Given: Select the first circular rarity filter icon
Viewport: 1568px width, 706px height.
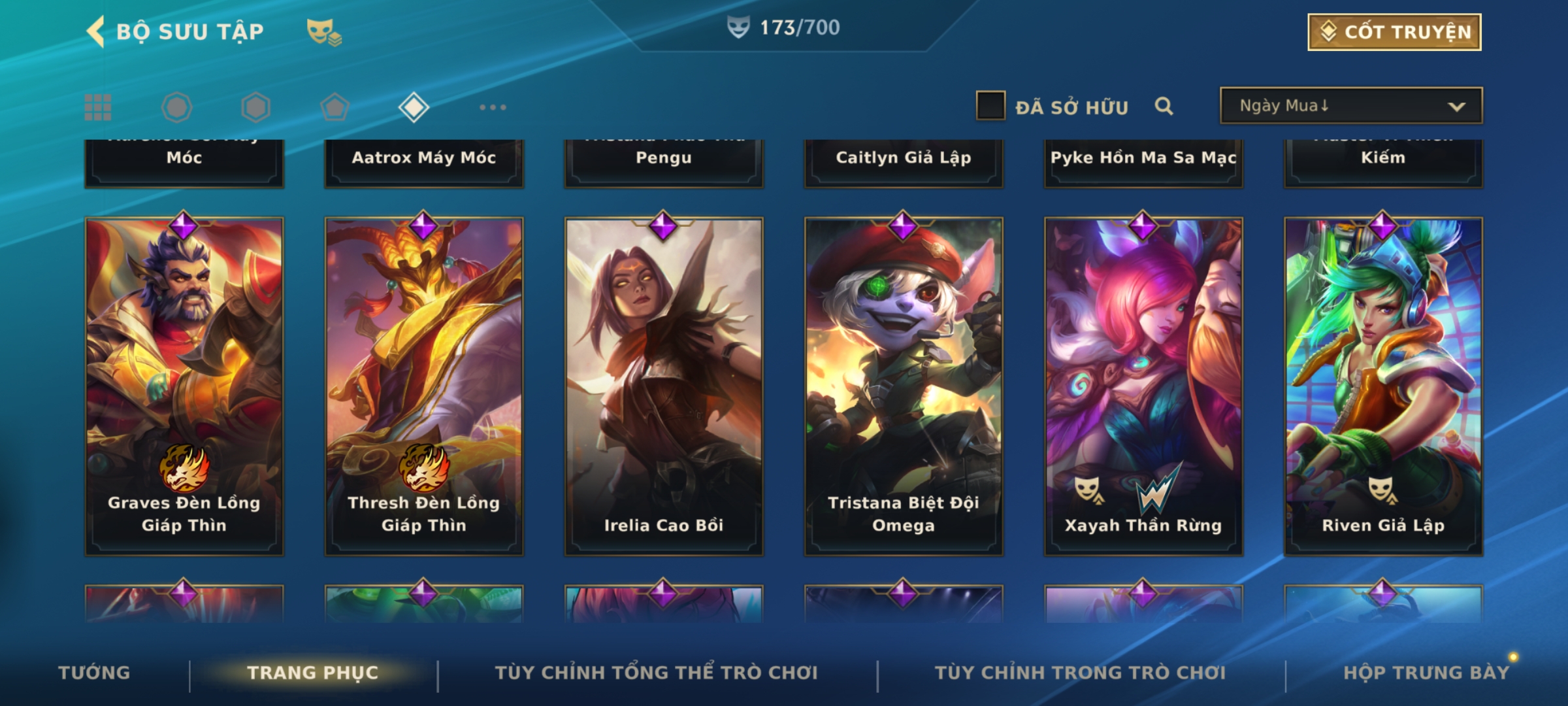Looking at the screenshot, I should click(x=176, y=107).
